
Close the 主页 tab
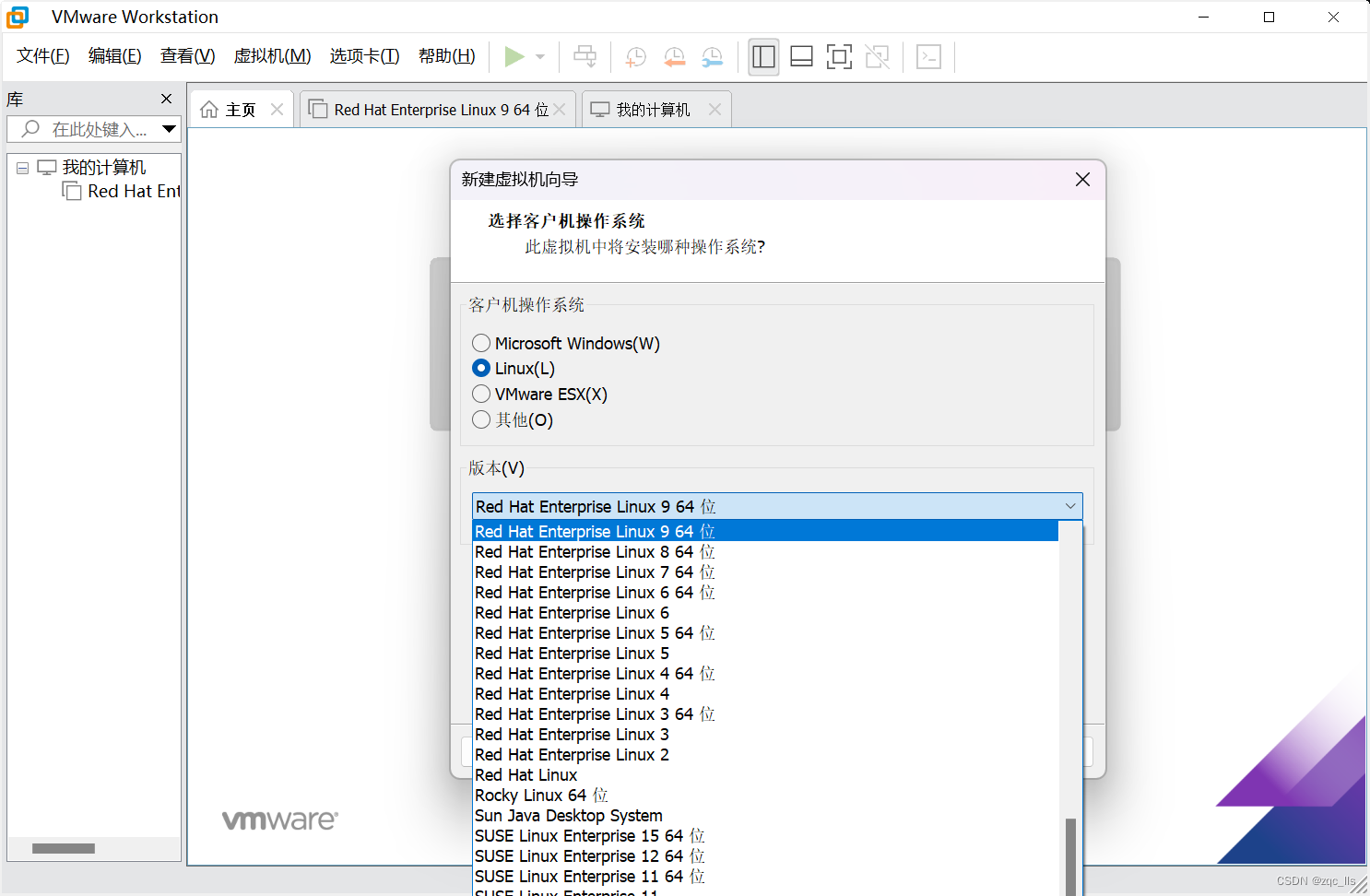[x=277, y=110]
